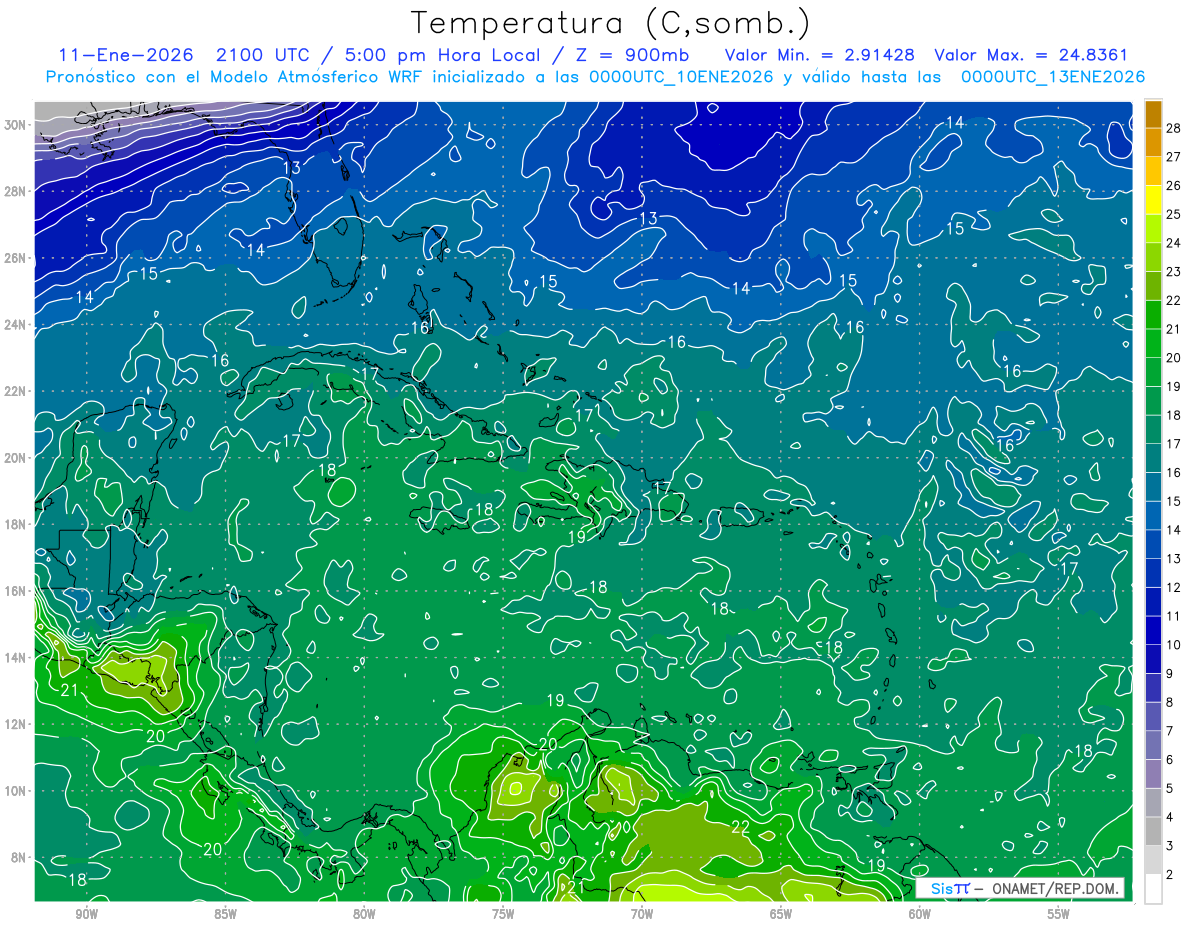Select initialization stamp "0000UTC_10ENE2026"
The image size is (1200, 927).
point(682,77)
